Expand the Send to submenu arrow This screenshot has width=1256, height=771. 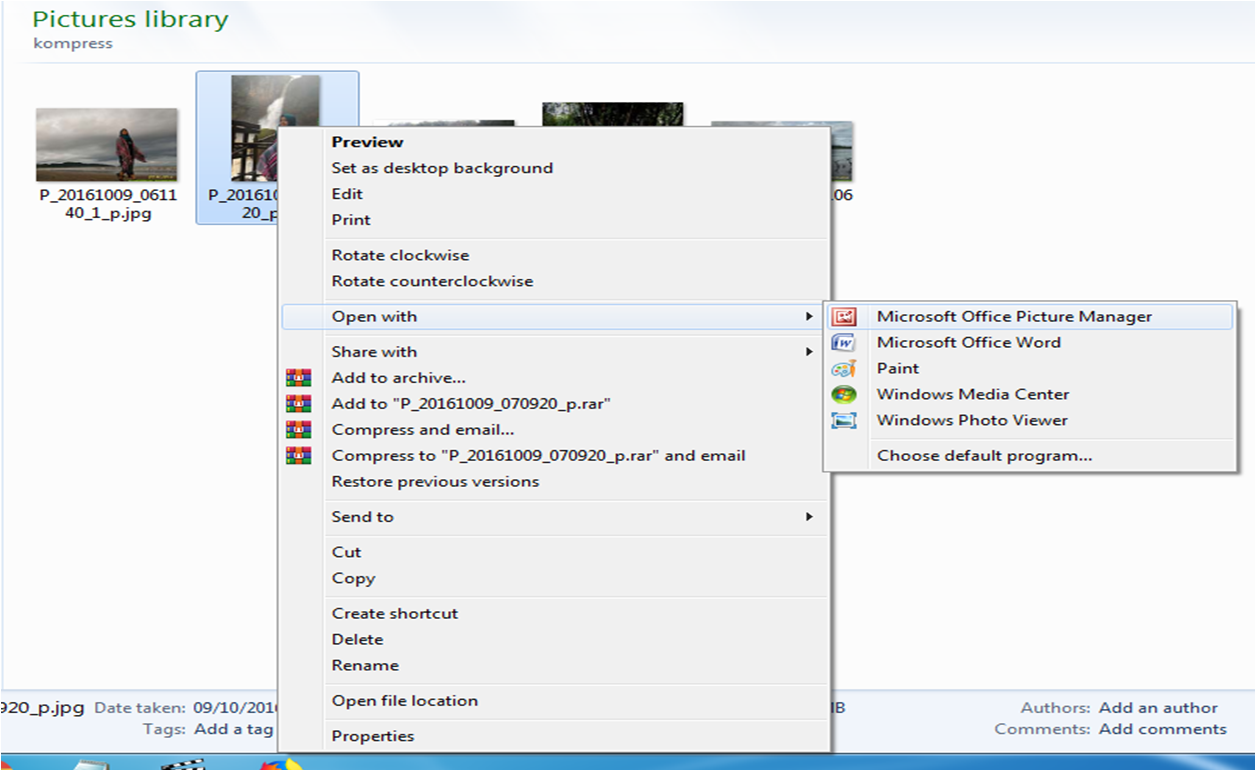pos(809,517)
